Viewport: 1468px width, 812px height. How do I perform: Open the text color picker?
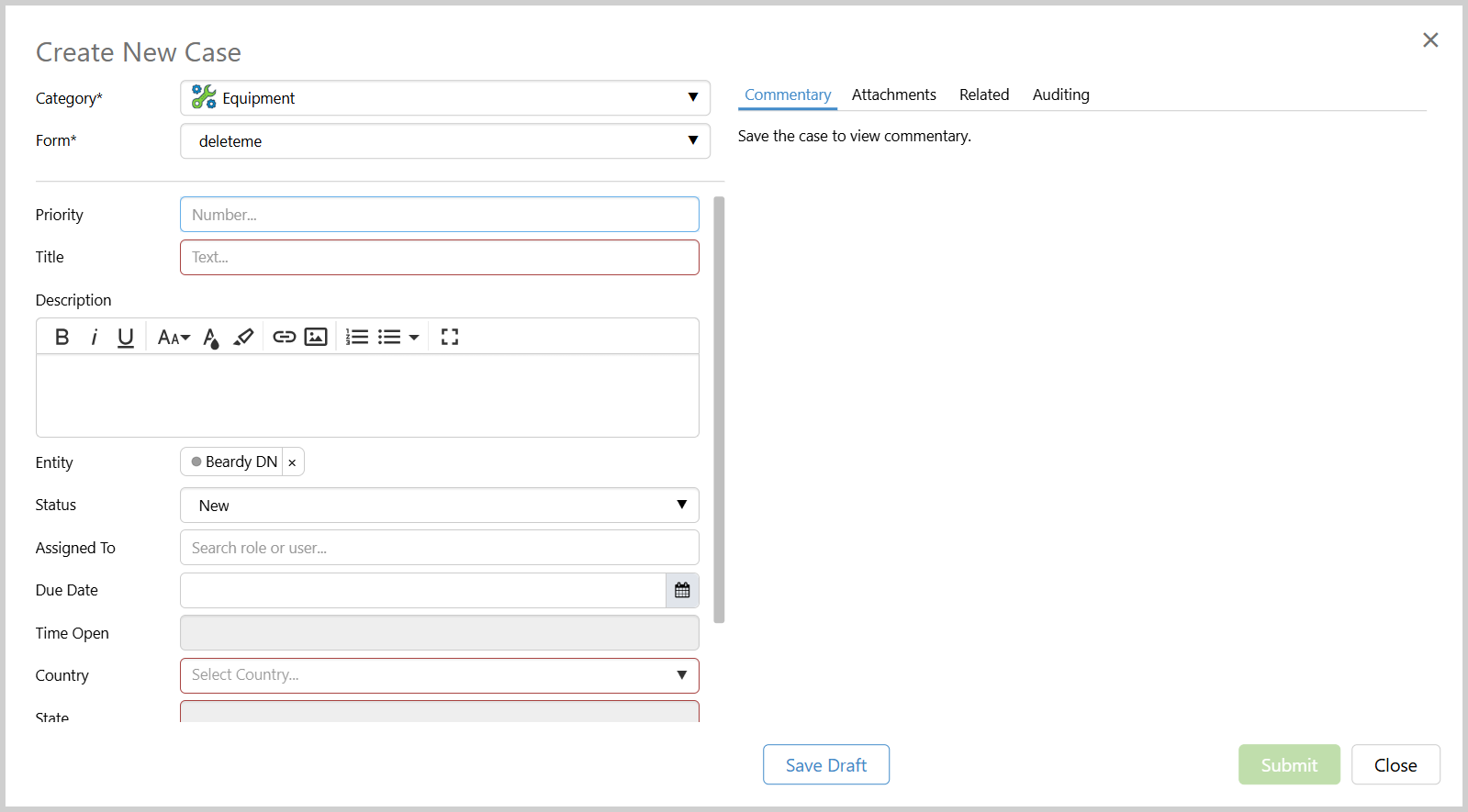click(x=210, y=338)
